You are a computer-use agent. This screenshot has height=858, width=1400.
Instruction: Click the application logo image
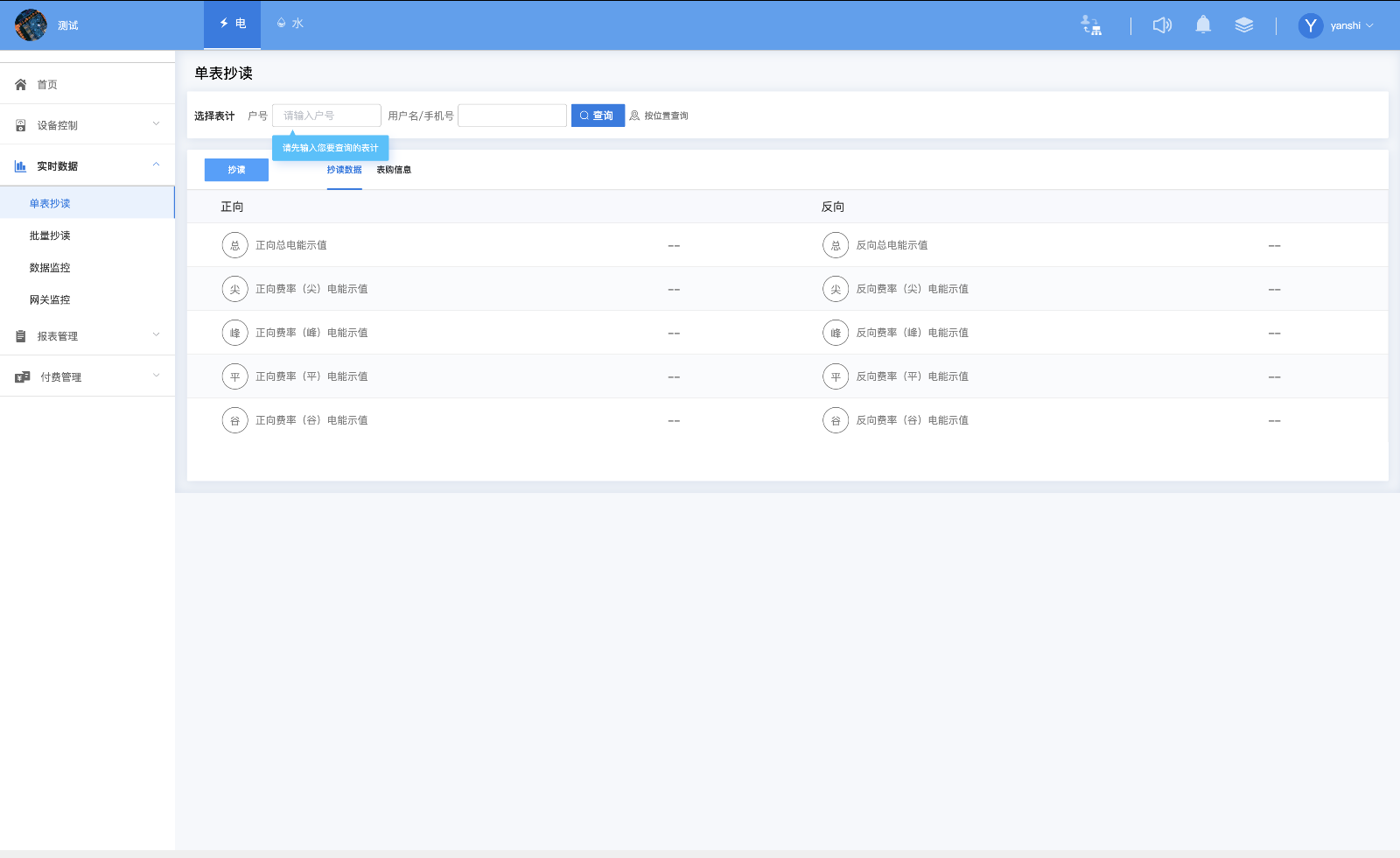tap(31, 25)
